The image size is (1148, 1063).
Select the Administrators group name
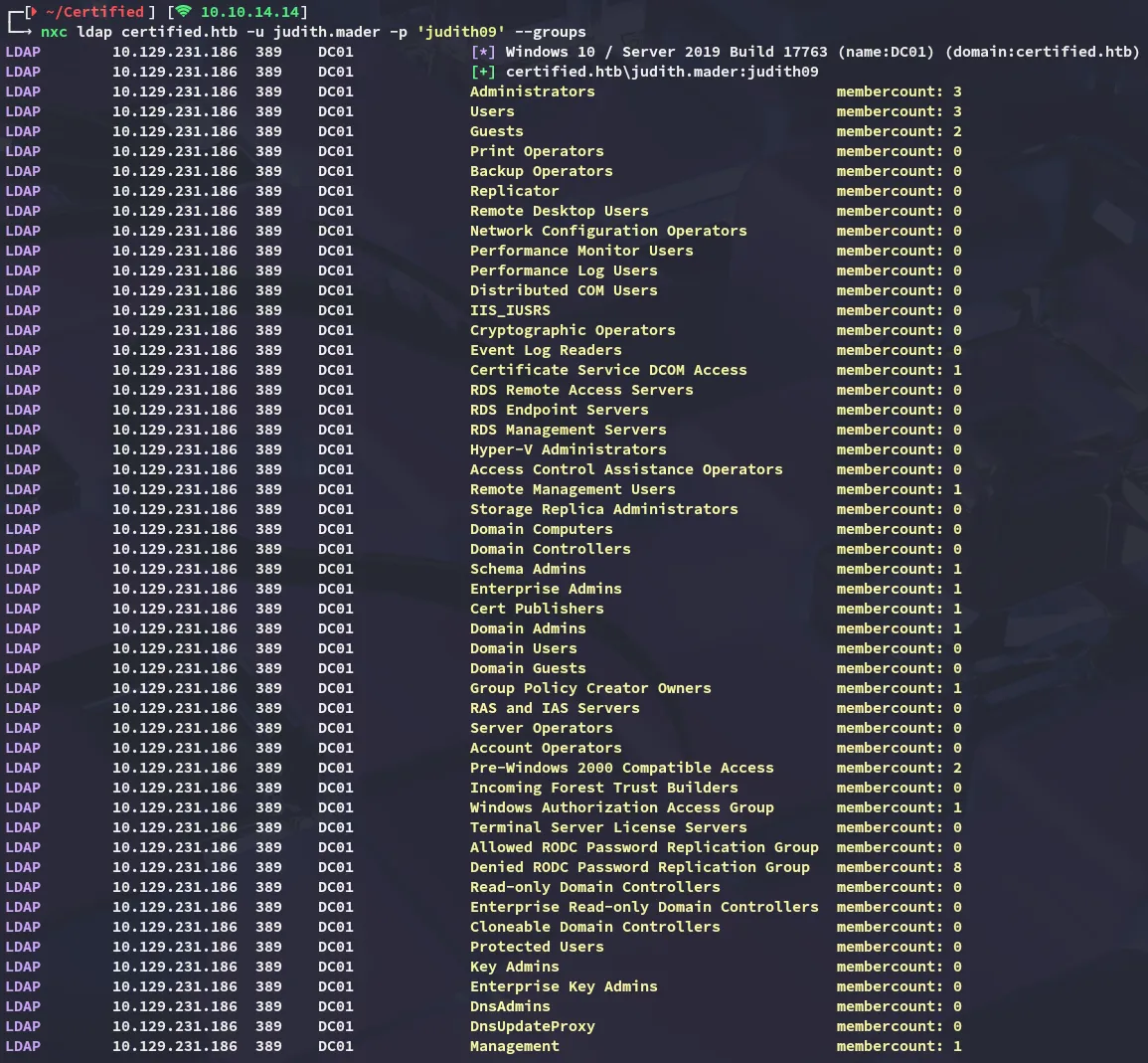pos(532,91)
